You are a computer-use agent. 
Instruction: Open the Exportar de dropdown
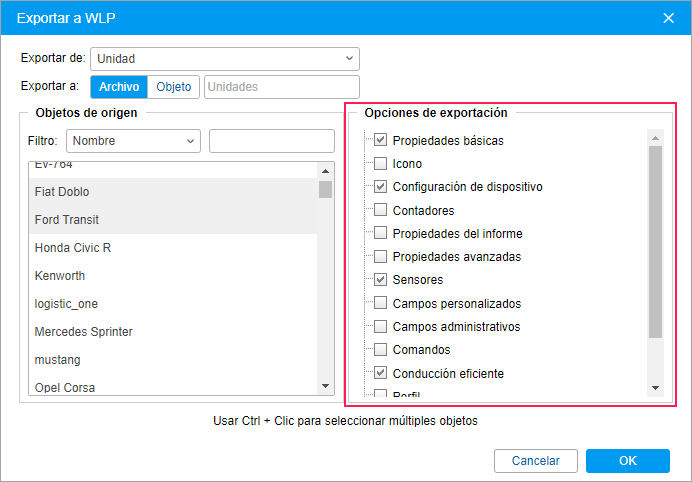(x=225, y=59)
